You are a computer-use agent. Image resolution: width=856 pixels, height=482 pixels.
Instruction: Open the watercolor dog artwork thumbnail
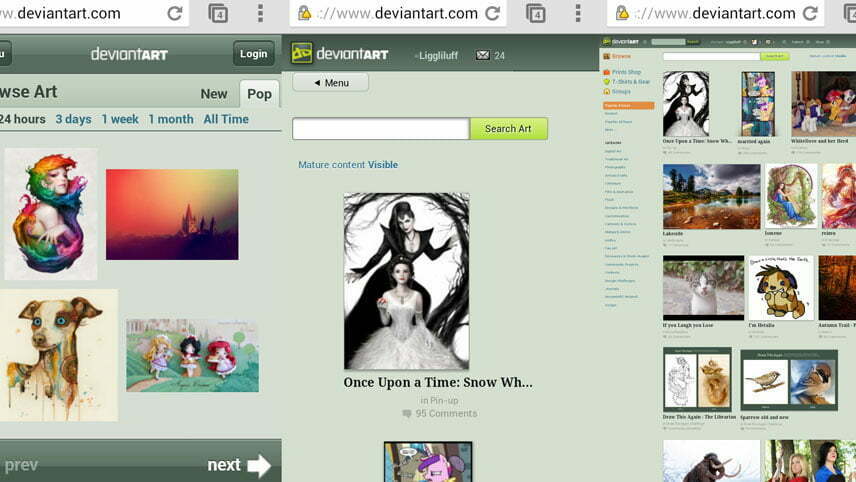tap(58, 355)
